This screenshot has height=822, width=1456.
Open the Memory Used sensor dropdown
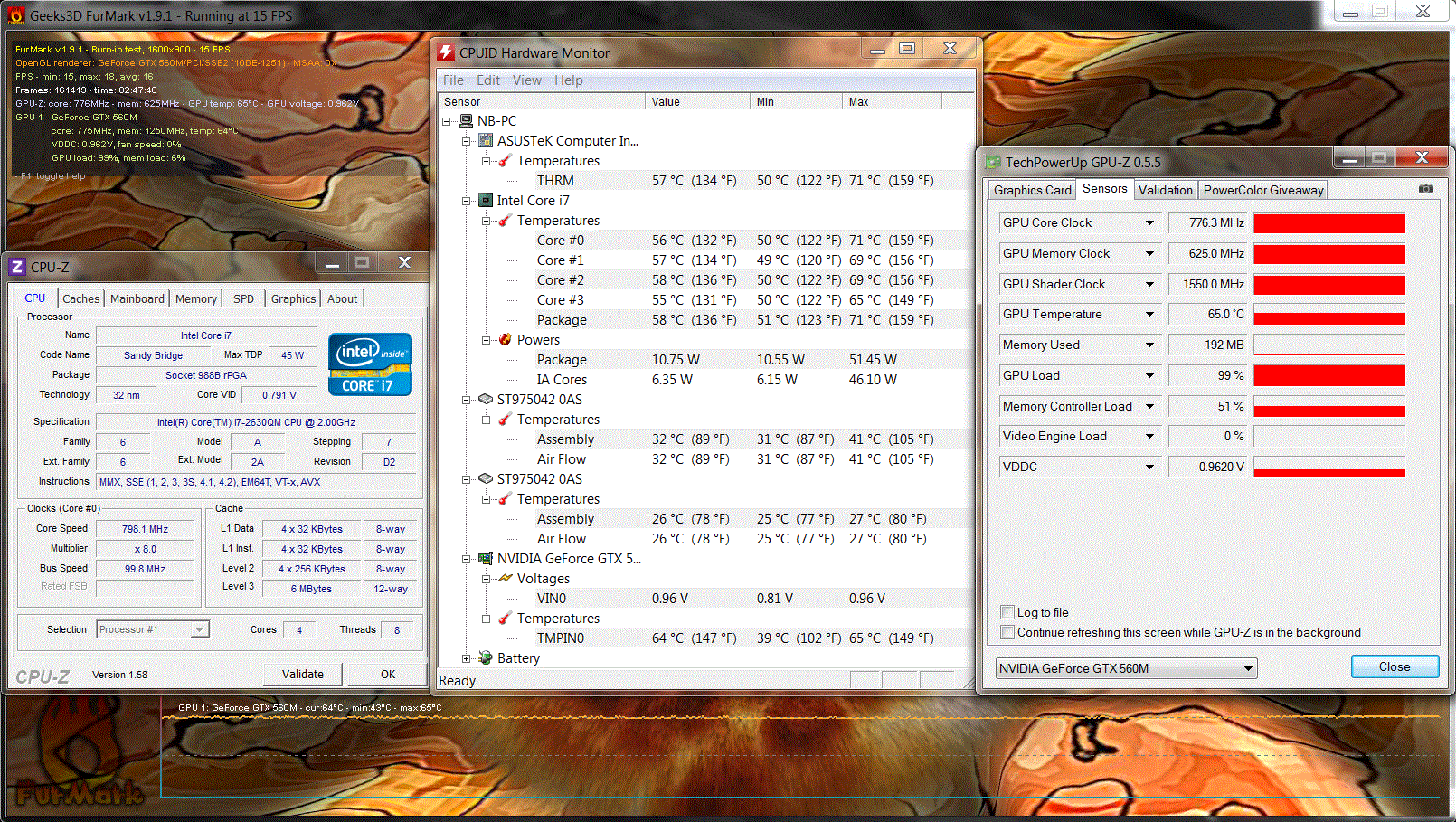point(1149,345)
